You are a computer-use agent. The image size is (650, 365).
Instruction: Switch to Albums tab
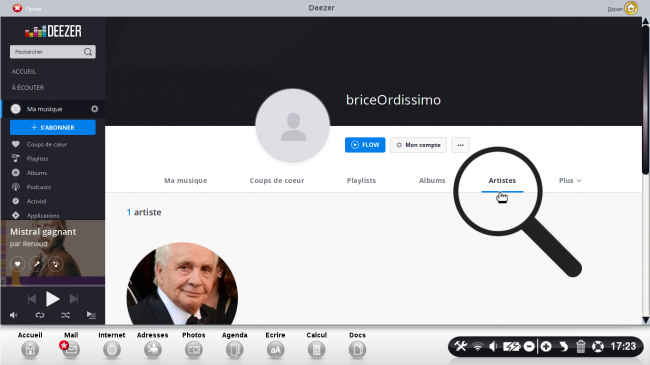[432, 180]
